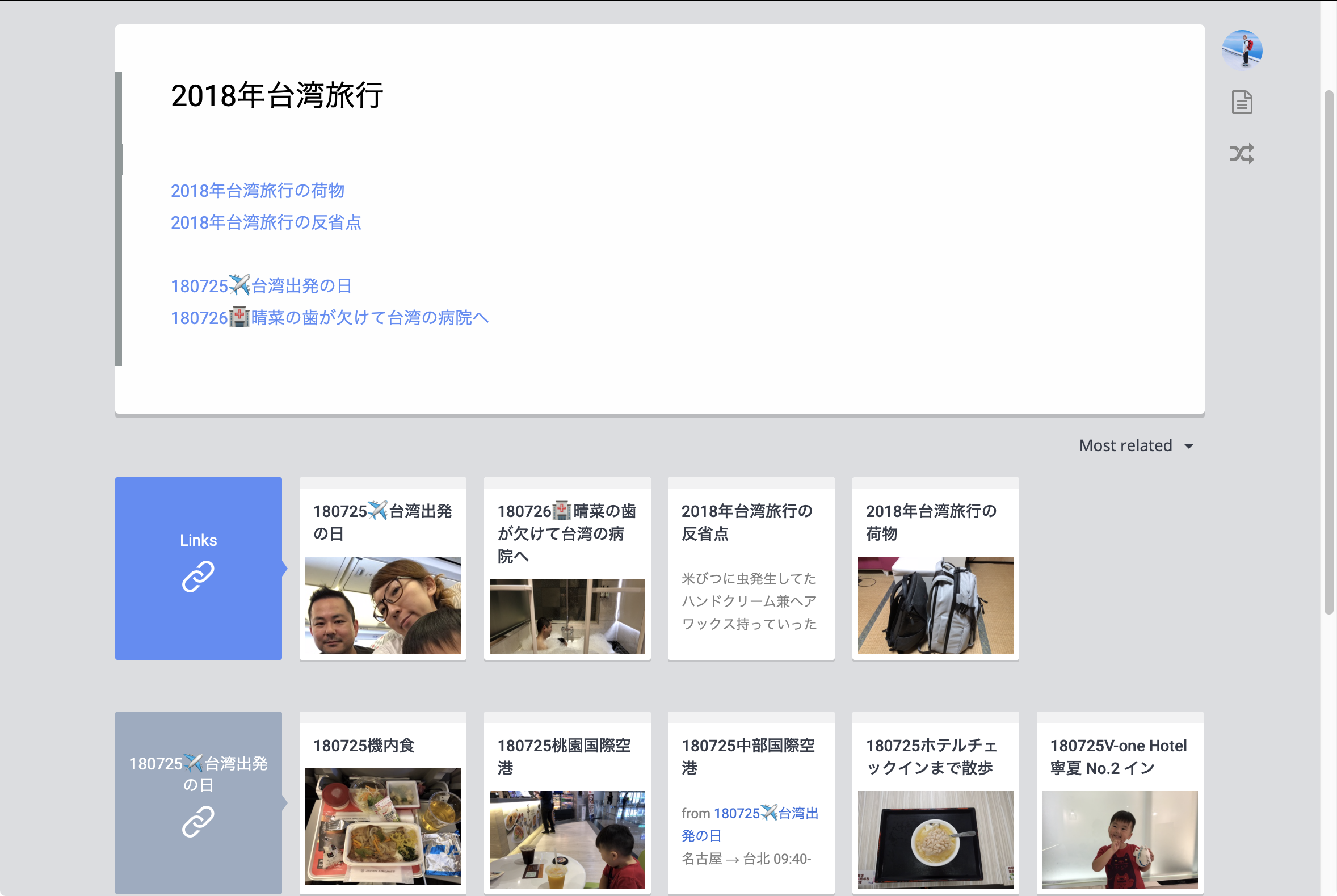Screen dimensions: 1337x896
Task: Open the 180725 台湾出発の日 card thumbnail
Action: click(382, 604)
